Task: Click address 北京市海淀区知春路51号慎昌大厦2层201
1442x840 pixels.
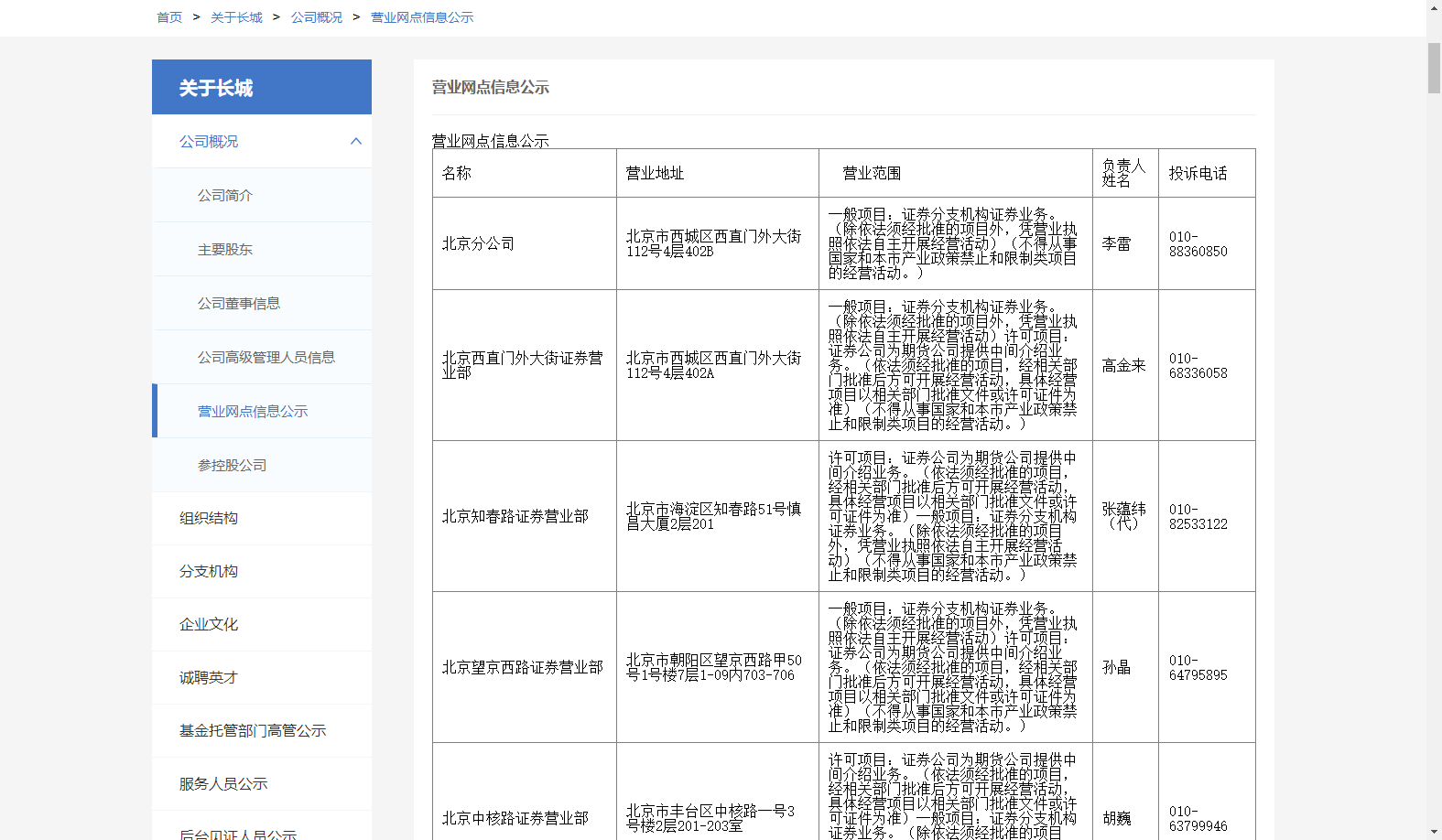Action: click(718, 516)
